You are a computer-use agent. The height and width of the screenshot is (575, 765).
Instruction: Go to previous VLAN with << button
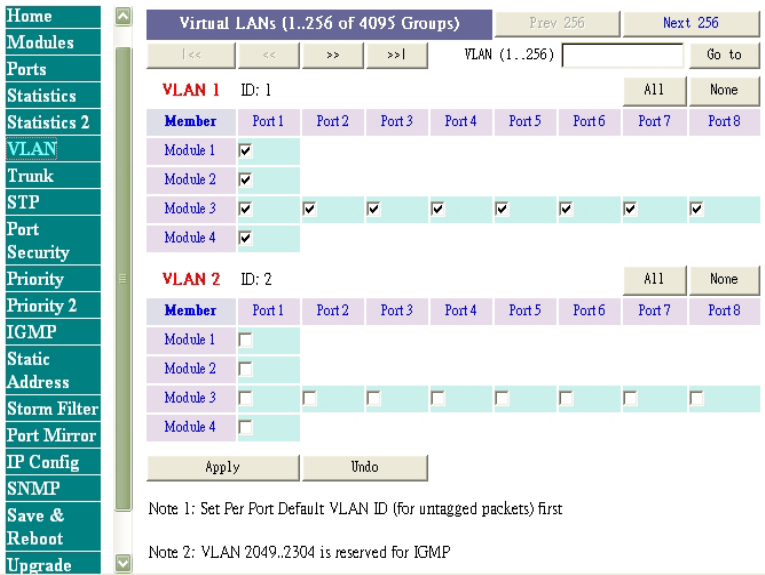coord(269,55)
